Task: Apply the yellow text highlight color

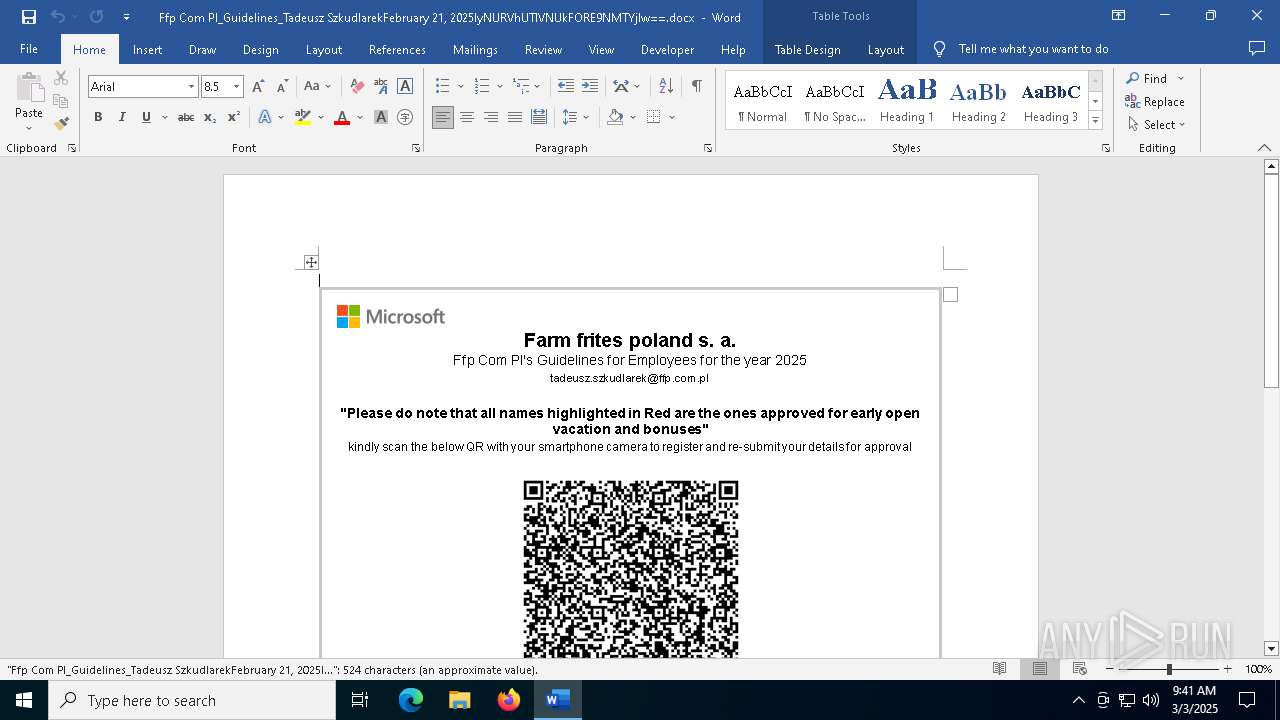Action: pos(303,117)
